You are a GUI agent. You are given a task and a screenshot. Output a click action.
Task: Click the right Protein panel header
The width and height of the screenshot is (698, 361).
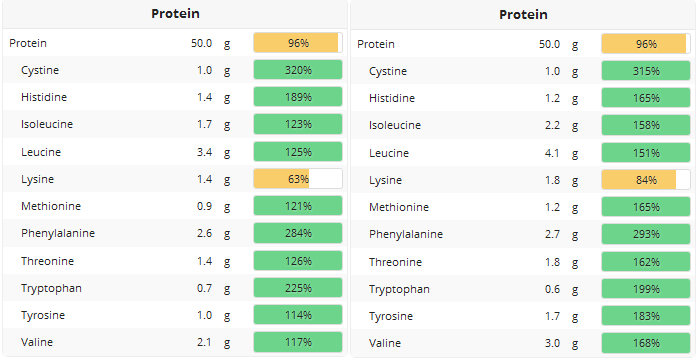523,15
